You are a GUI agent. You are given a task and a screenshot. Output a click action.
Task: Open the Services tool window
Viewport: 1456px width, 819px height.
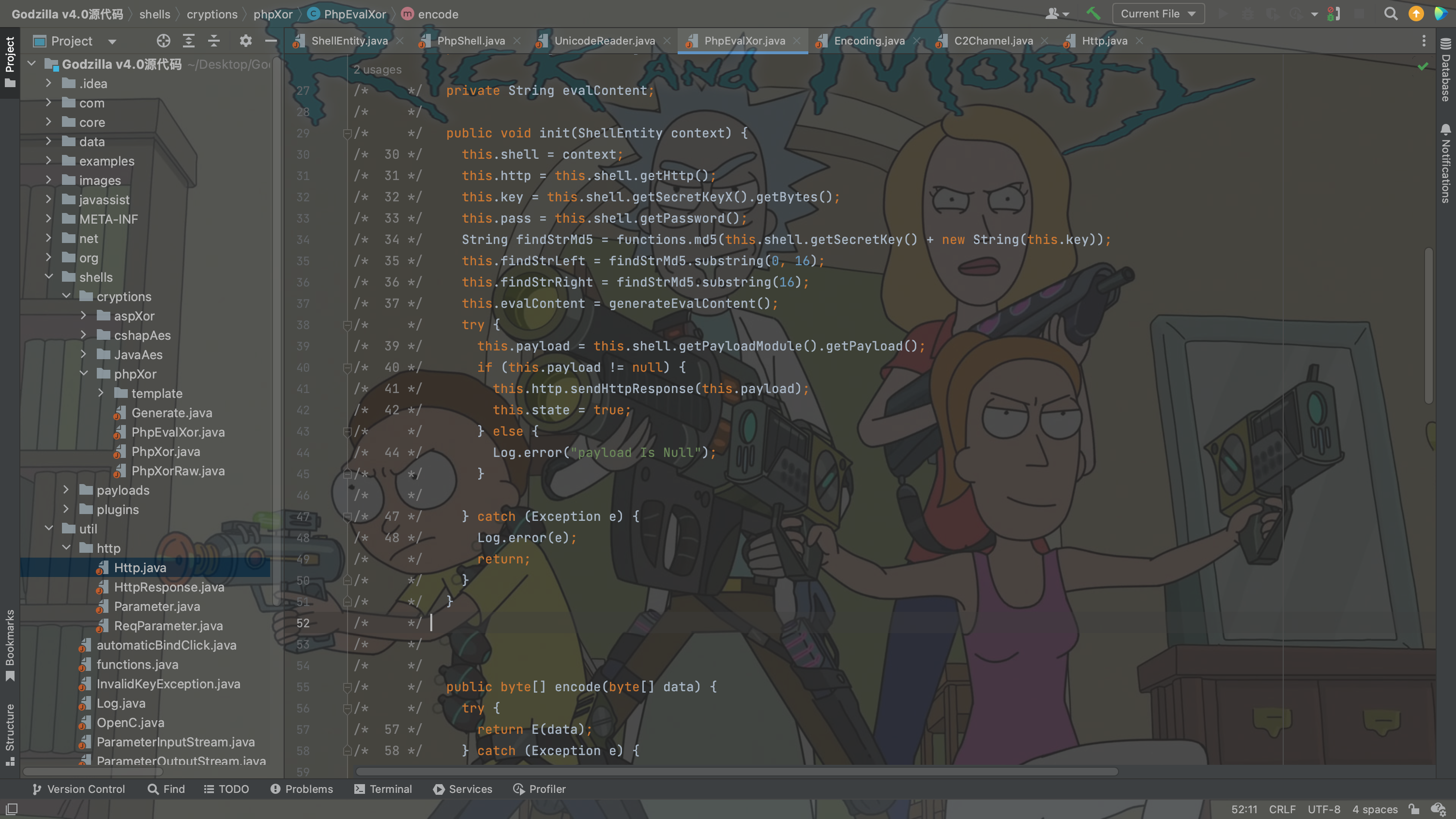(x=463, y=789)
